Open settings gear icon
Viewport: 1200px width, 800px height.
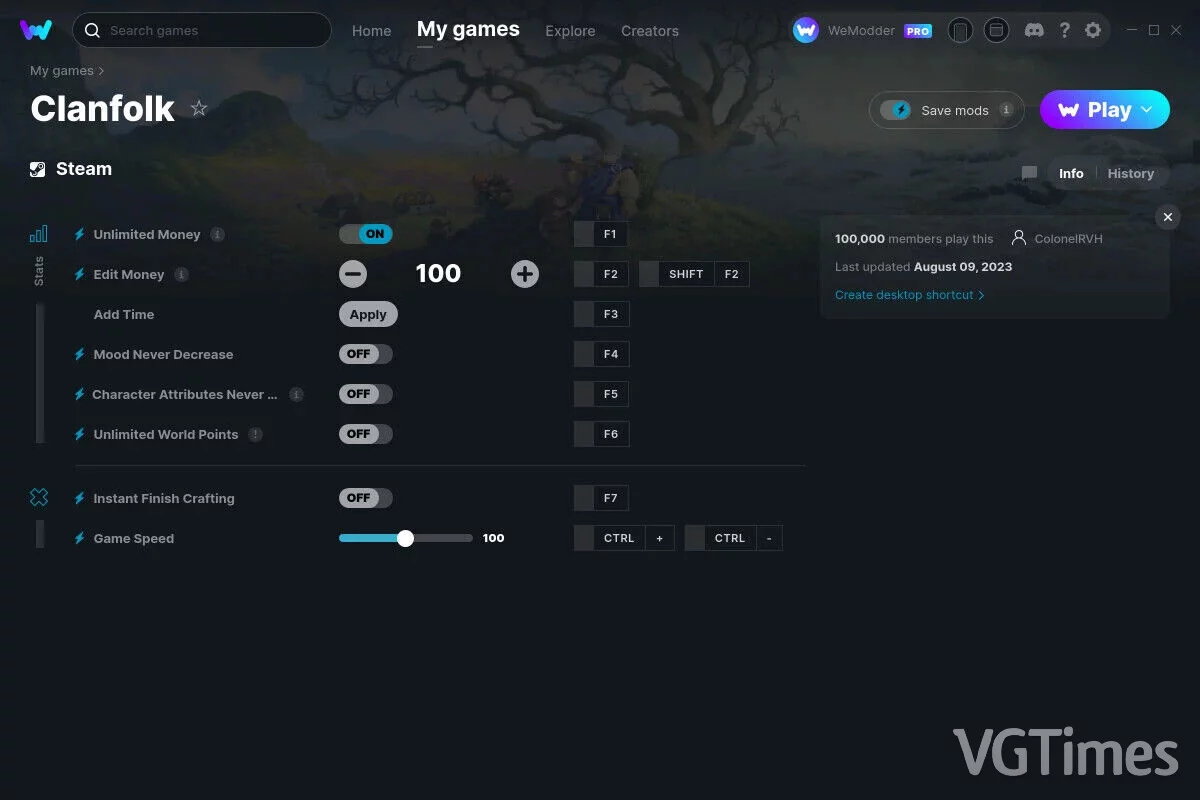click(1093, 31)
